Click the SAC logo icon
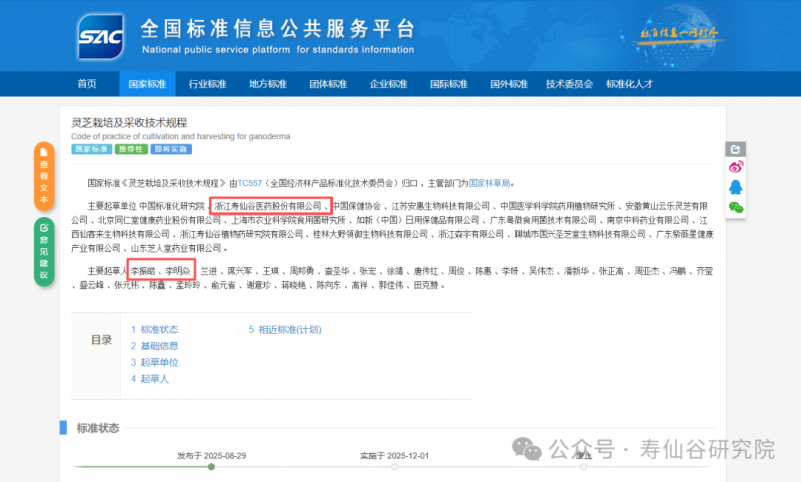The height and width of the screenshot is (482, 801). [x=101, y=37]
